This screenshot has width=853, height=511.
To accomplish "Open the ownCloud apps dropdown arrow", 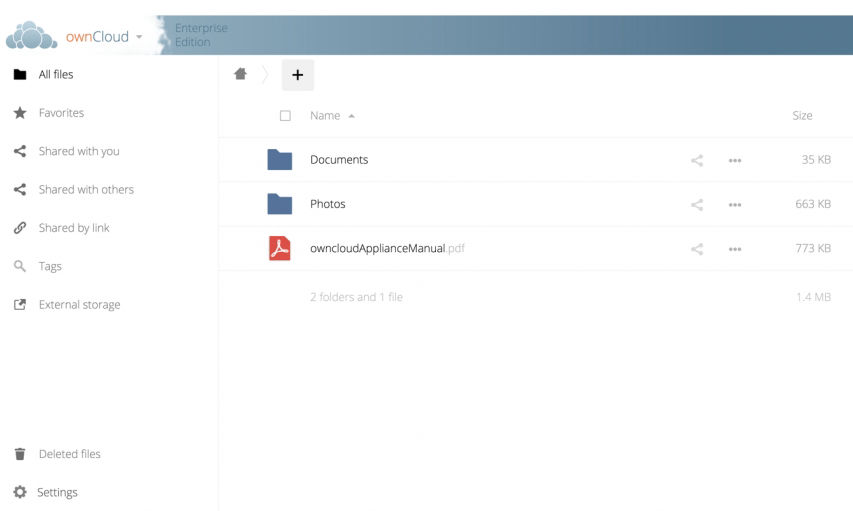I will (x=139, y=37).
